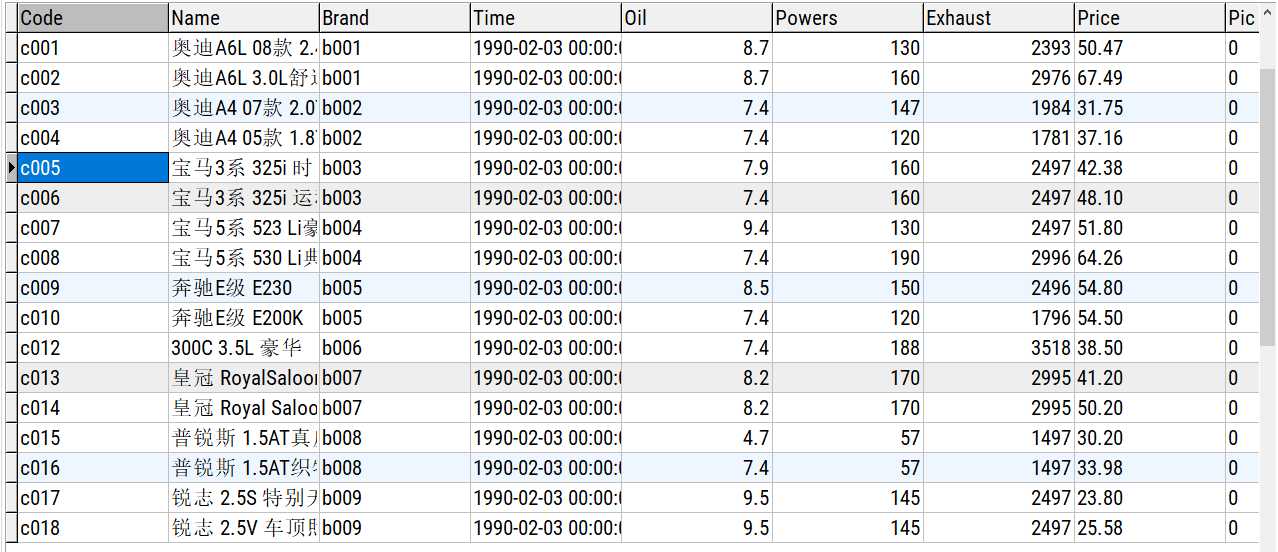Click name cell 300C 3.5L 豪华
The height and width of the screenshot is (552, 1278).
[x=244, y=348]
